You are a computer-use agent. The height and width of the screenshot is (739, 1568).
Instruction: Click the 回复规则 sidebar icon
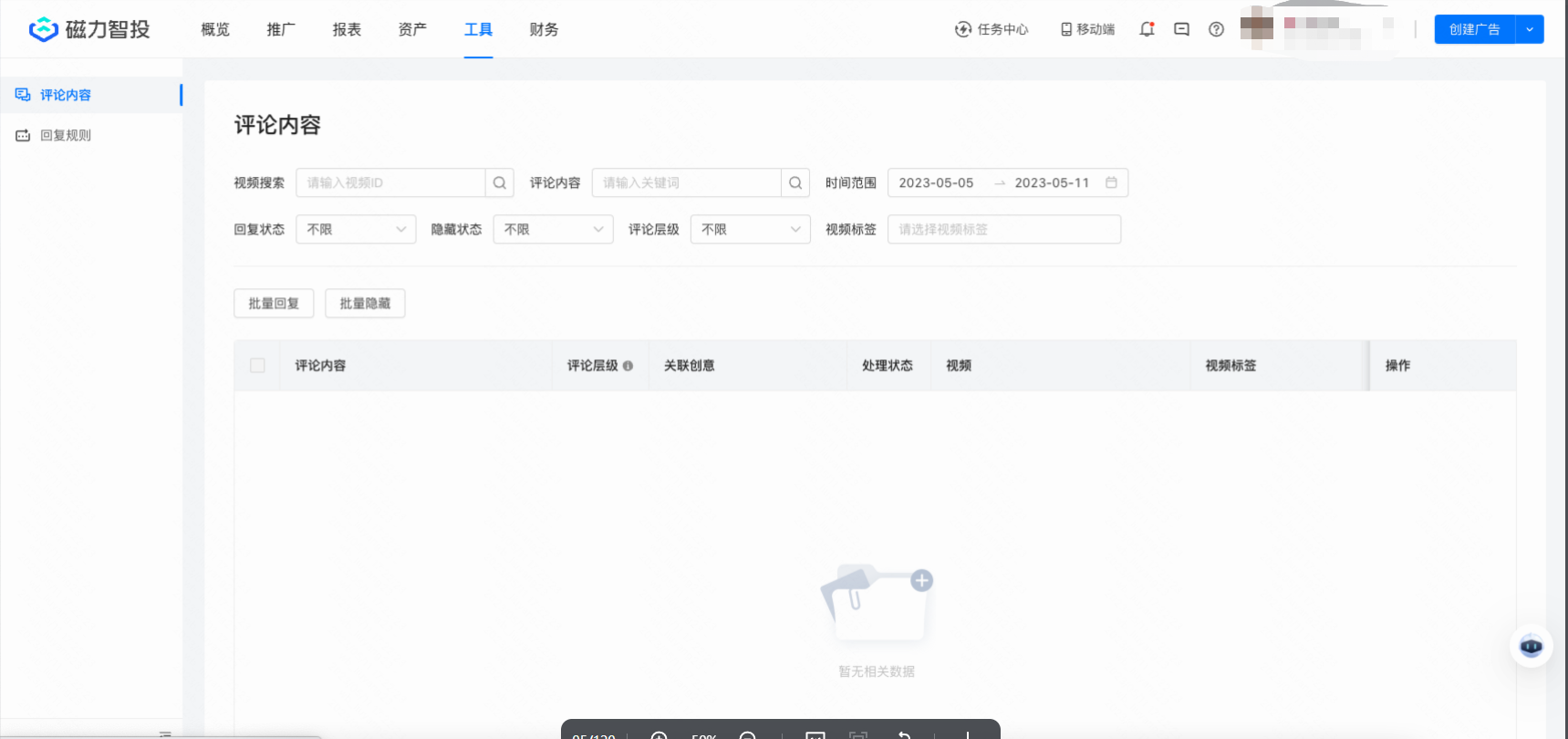23,135
